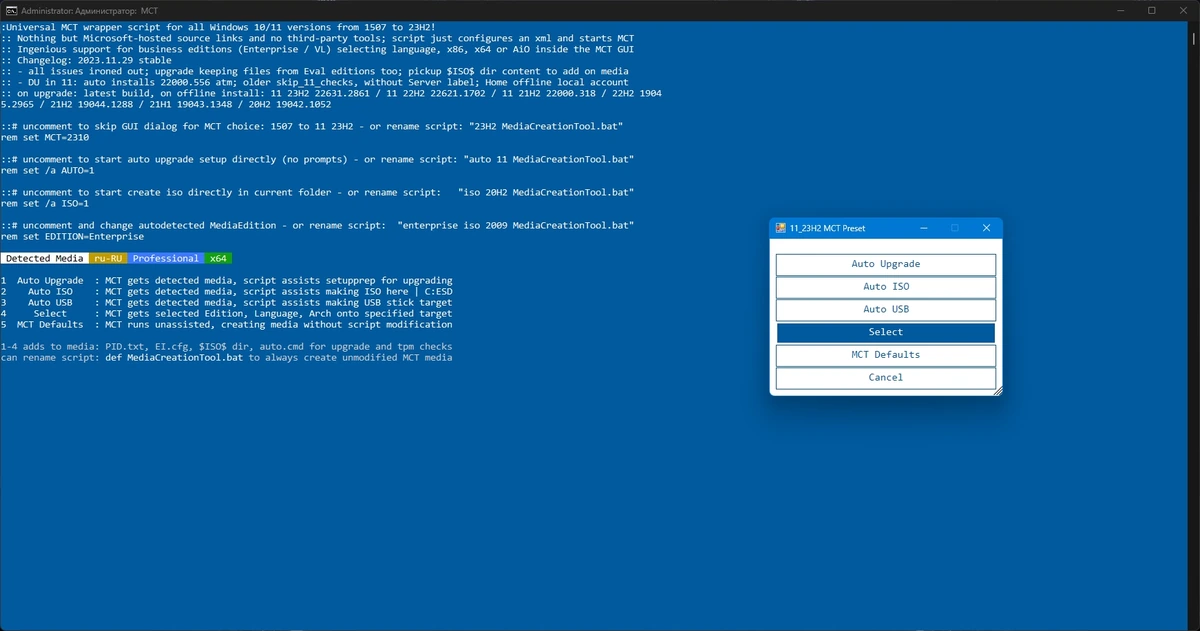Screen dimensions: 1200x631
Task: Click the 11_23H2 MCT Preset title bar text
Action: coord(827,228)
